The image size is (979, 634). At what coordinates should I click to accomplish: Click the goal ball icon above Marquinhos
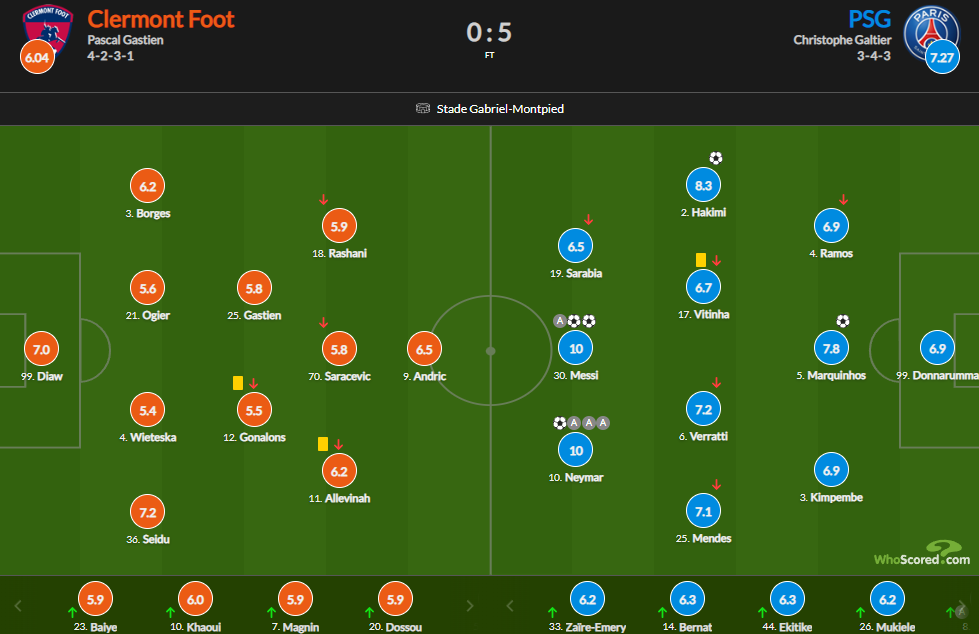click(x=843, y=321)
